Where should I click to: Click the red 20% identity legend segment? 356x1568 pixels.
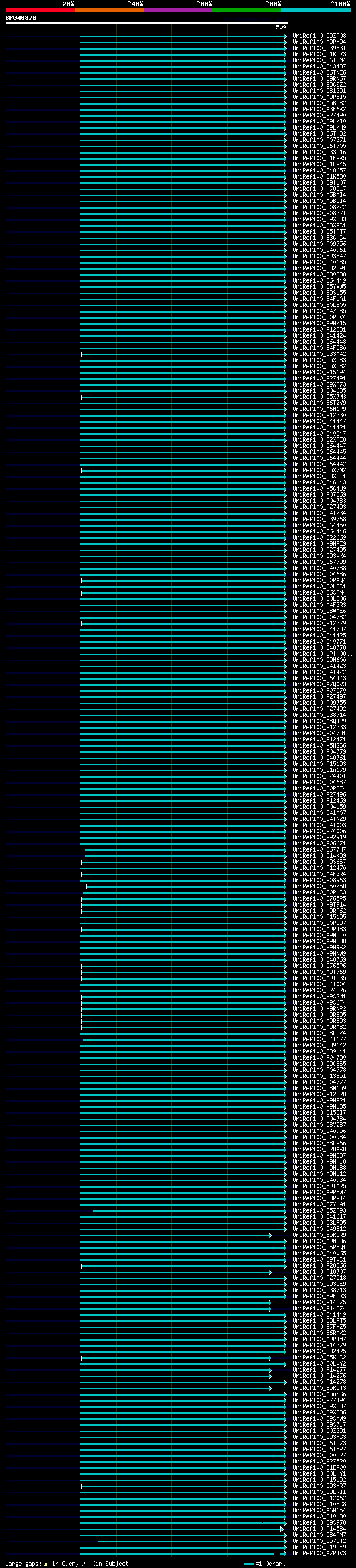pyautogui.click(x=39, y=10)
